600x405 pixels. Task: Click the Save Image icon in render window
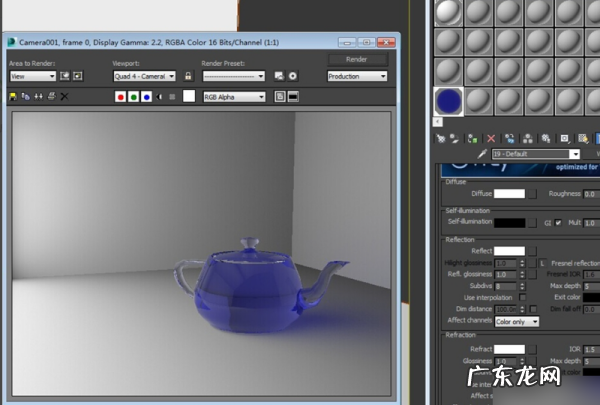(12, 97)
